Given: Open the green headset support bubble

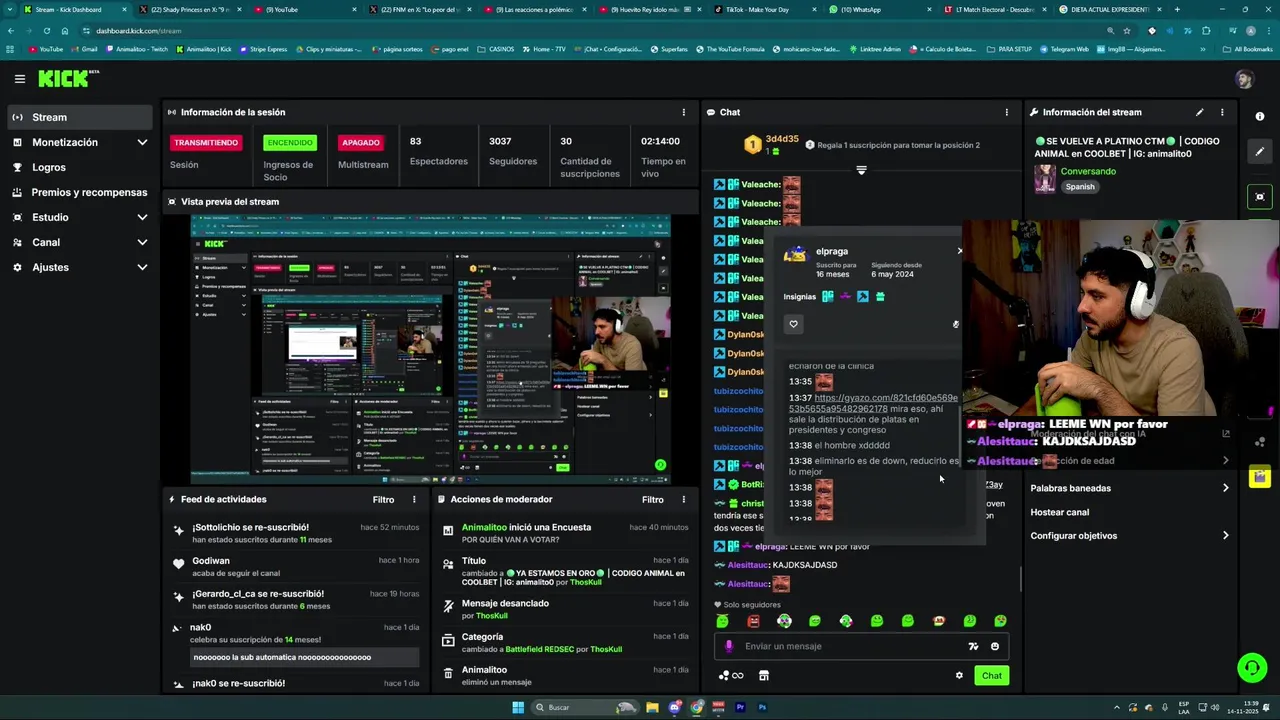Looking at the screenshot, I should pyautogui.click(x=1252, y=667).
